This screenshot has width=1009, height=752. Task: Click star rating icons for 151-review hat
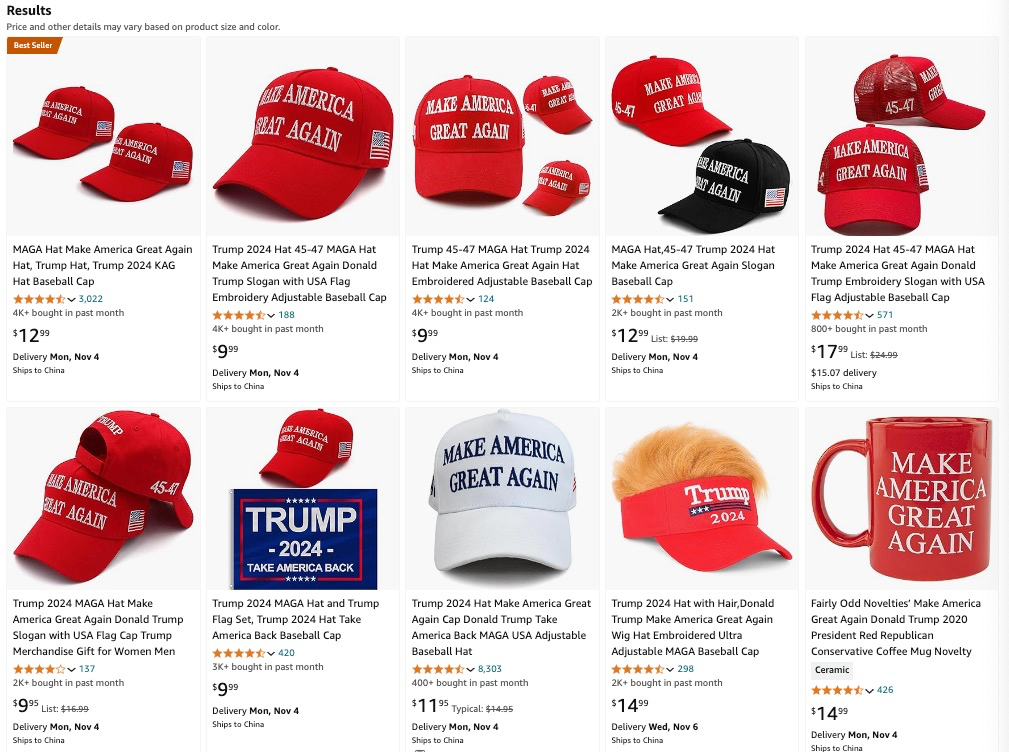[637, 299]
